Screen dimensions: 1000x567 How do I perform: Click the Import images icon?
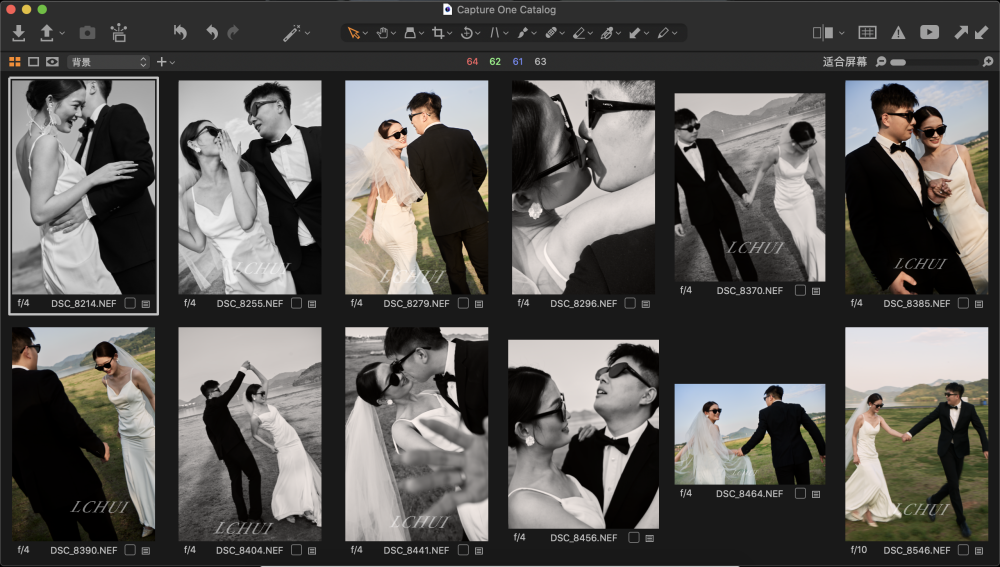click(18, 33)
